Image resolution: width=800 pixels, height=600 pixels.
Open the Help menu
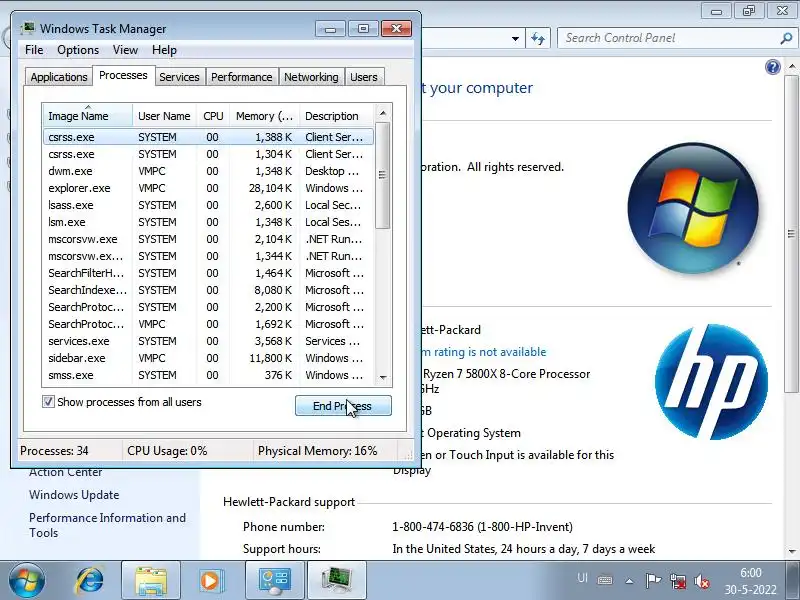click(164, 50)
